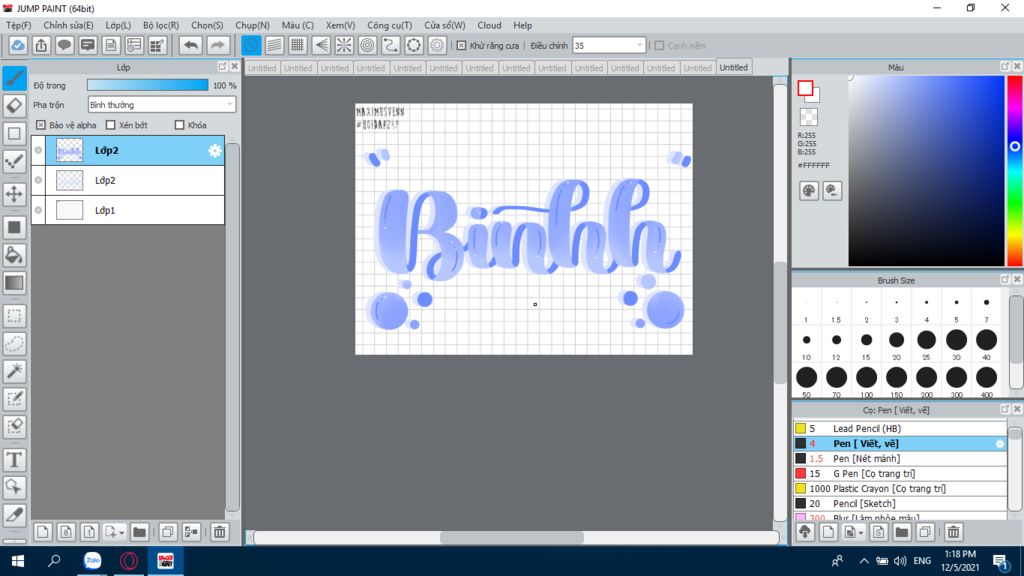Open the add layer dropdown arrow

(121, 533)
